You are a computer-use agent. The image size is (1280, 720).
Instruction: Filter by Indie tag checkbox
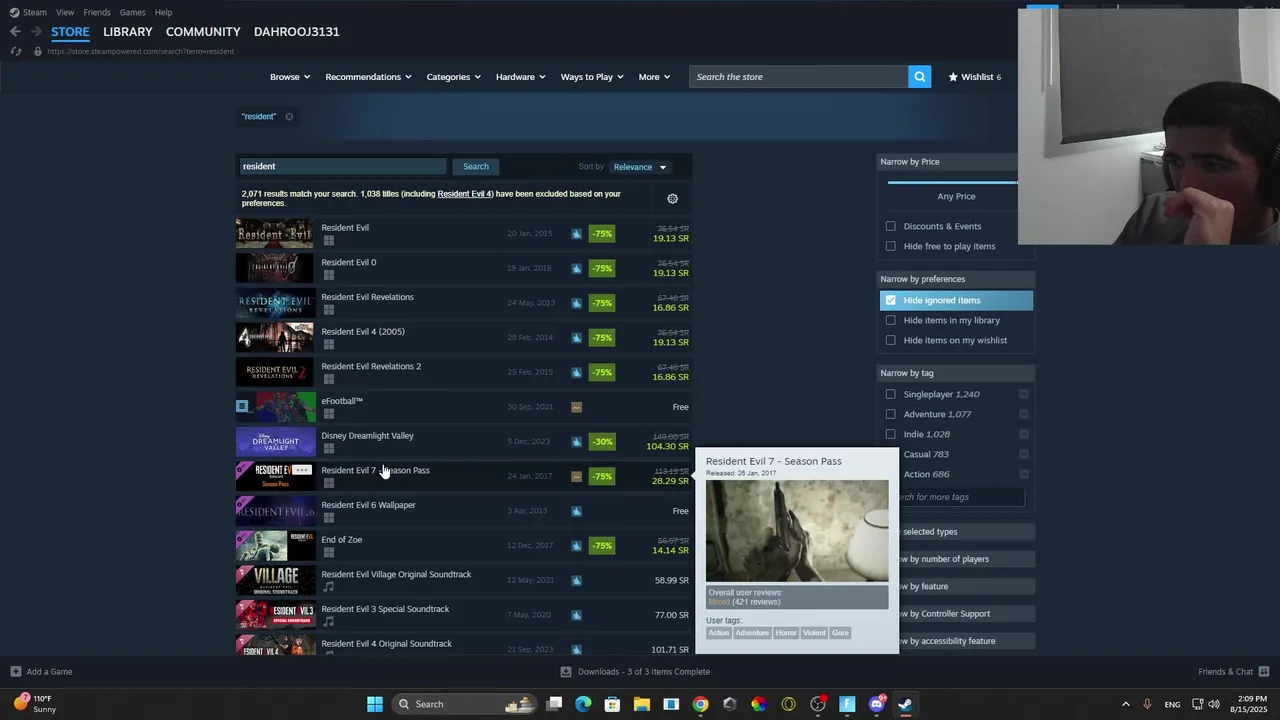(891, 434)
